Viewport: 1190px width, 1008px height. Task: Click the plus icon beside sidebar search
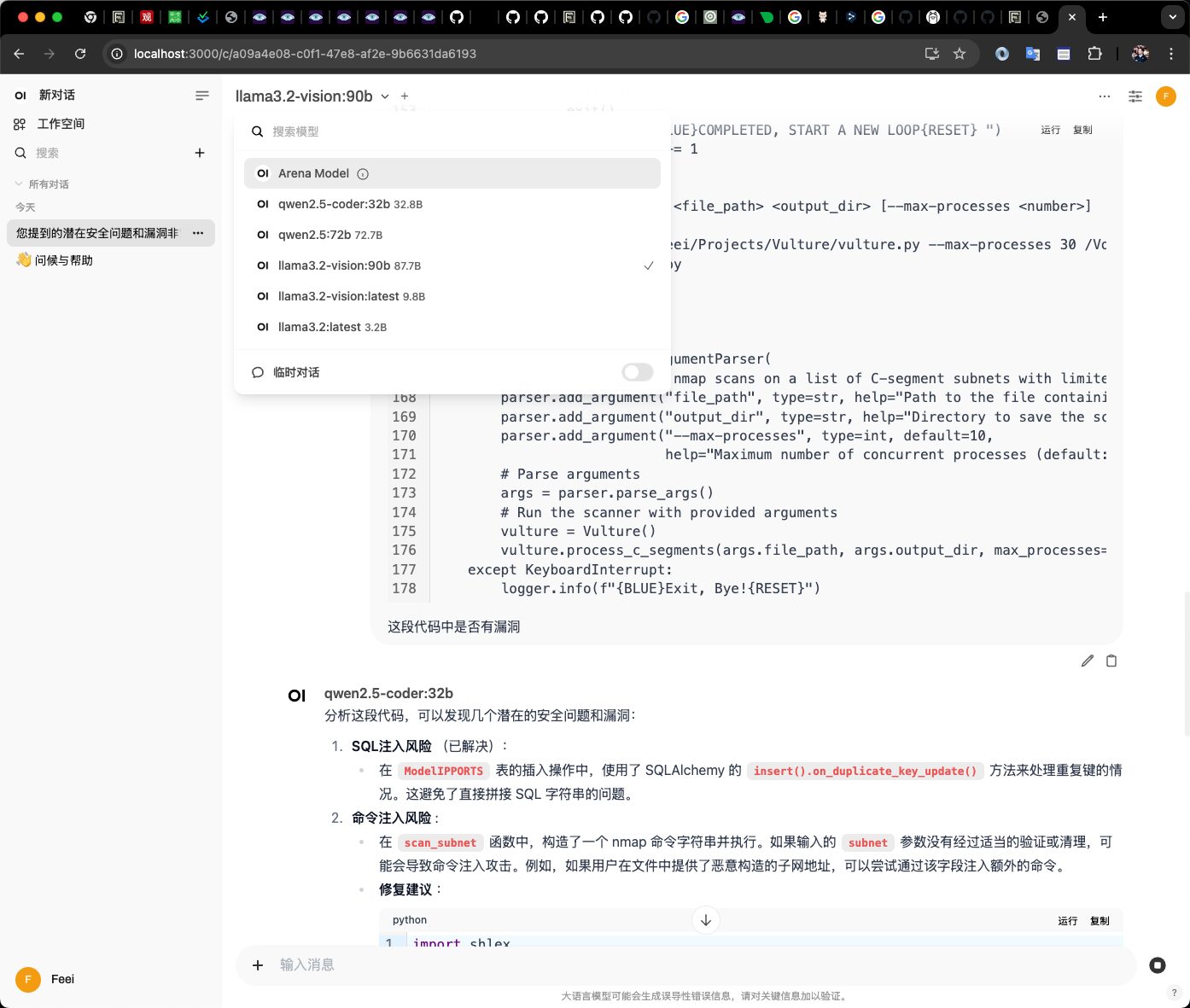[200, 153]
